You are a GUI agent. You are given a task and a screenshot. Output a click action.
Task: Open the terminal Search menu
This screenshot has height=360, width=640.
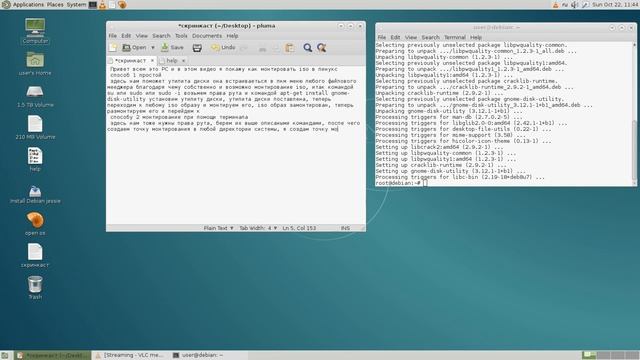pos(430,37)
